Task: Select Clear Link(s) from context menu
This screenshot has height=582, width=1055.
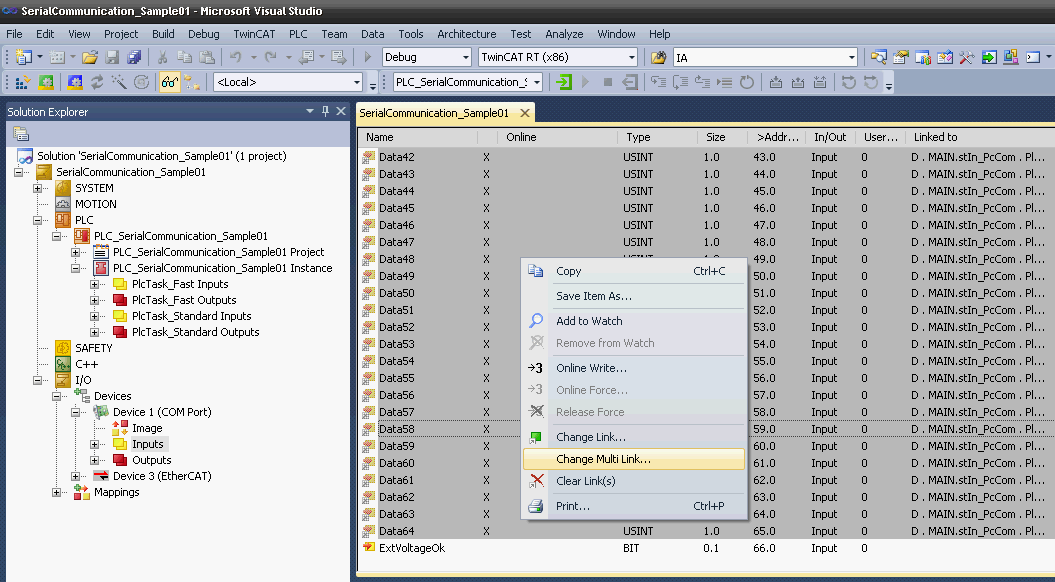Action: (634, 481)
